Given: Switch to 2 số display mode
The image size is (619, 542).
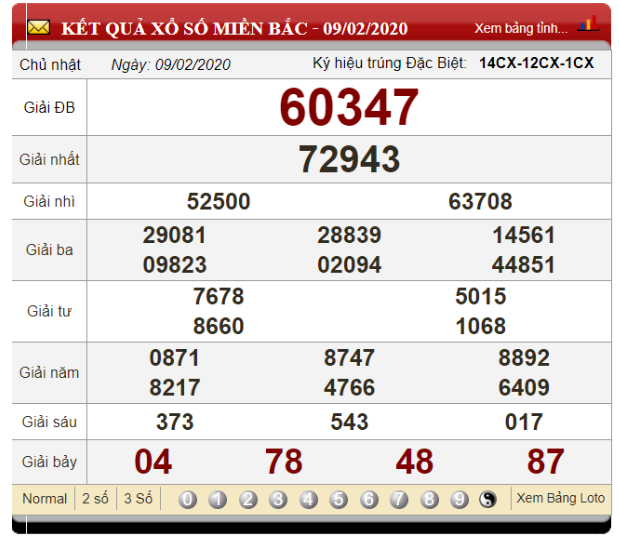Looking at the screenshot, I should tap(96, 498).
